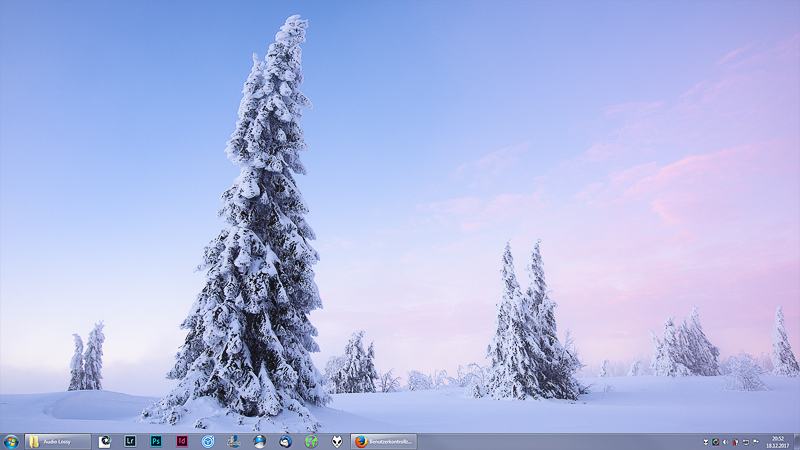Click the Show Desktop strip at taskbar end
The image size is (800, 450).
[796, 442]
